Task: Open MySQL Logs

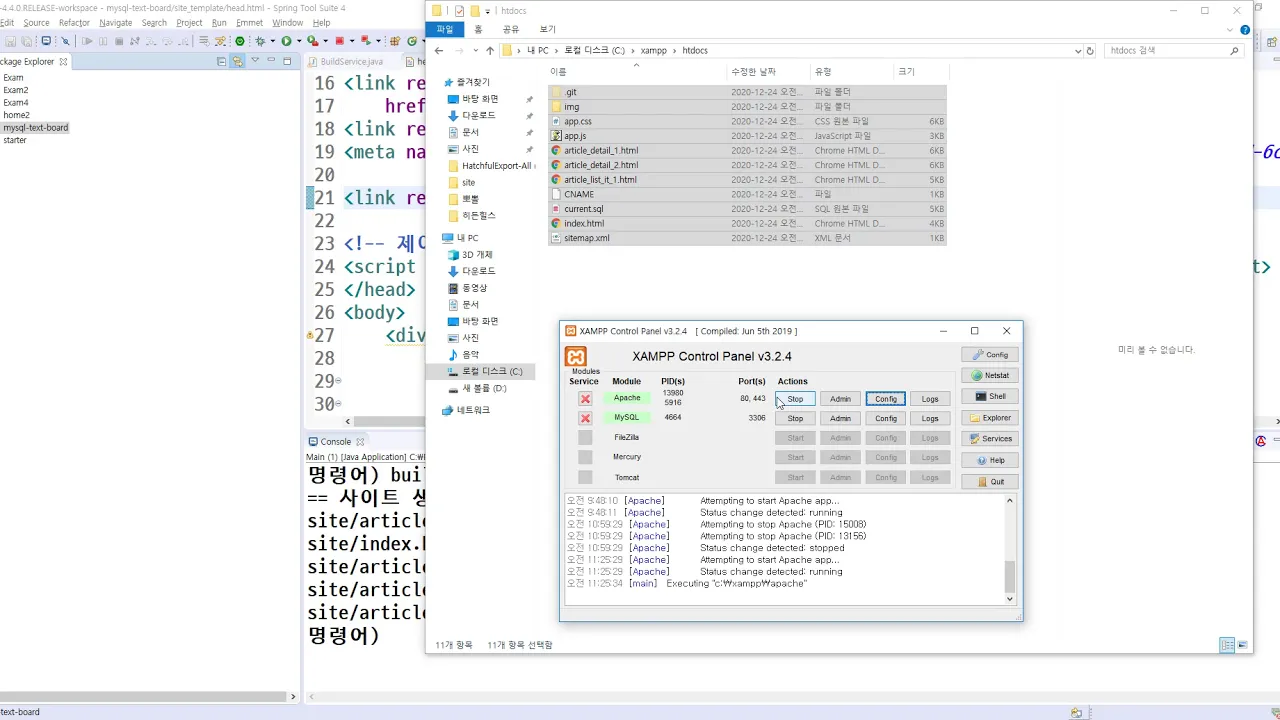Action: pos(930,418)
